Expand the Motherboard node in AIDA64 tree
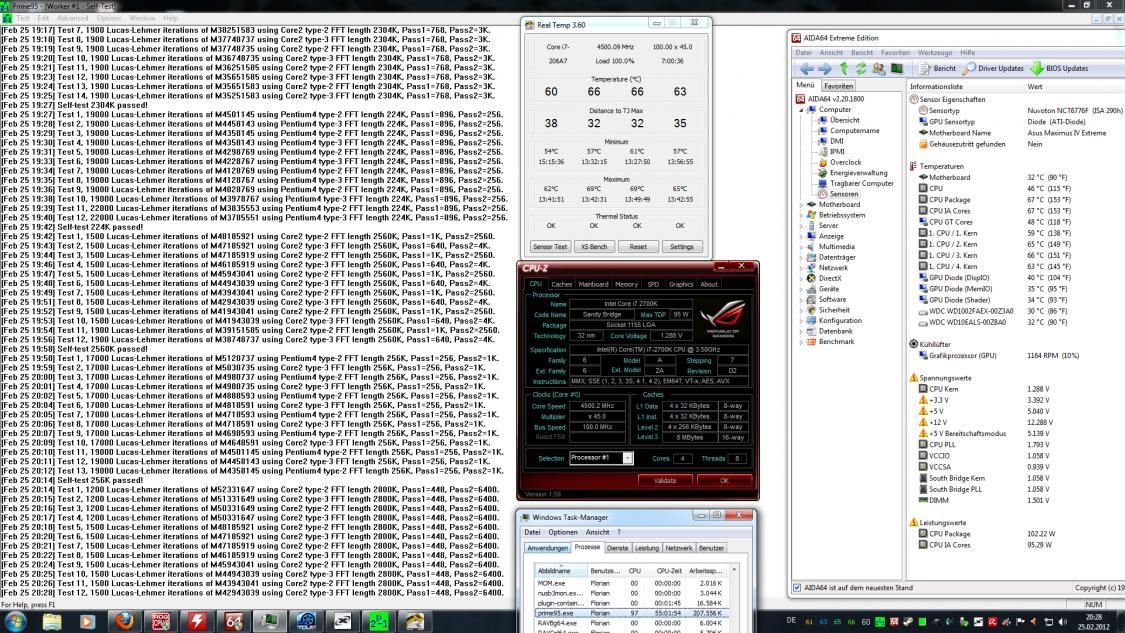Screen dimensions: 1125x633 (801, 205)
